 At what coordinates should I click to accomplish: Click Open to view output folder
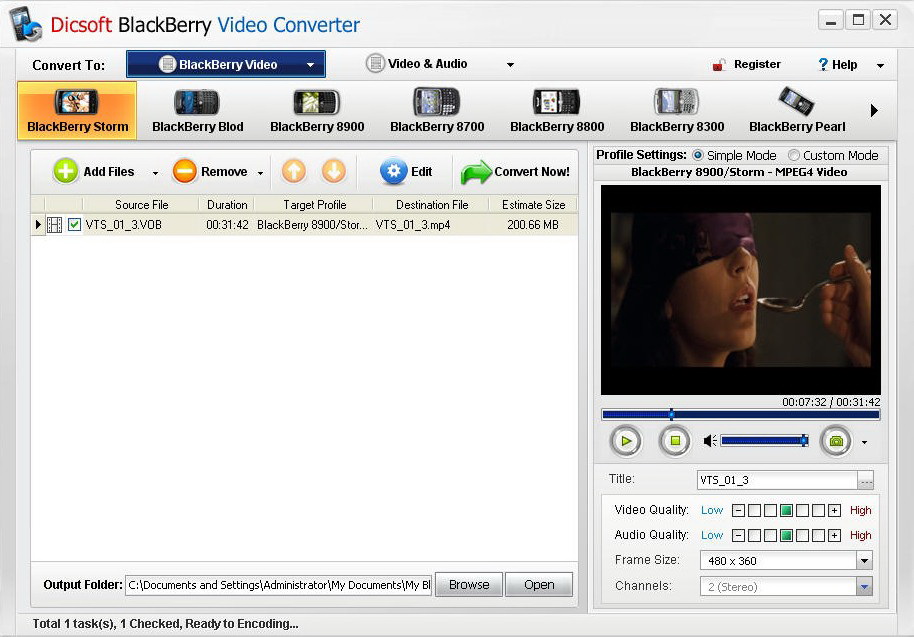click(539, 585)
